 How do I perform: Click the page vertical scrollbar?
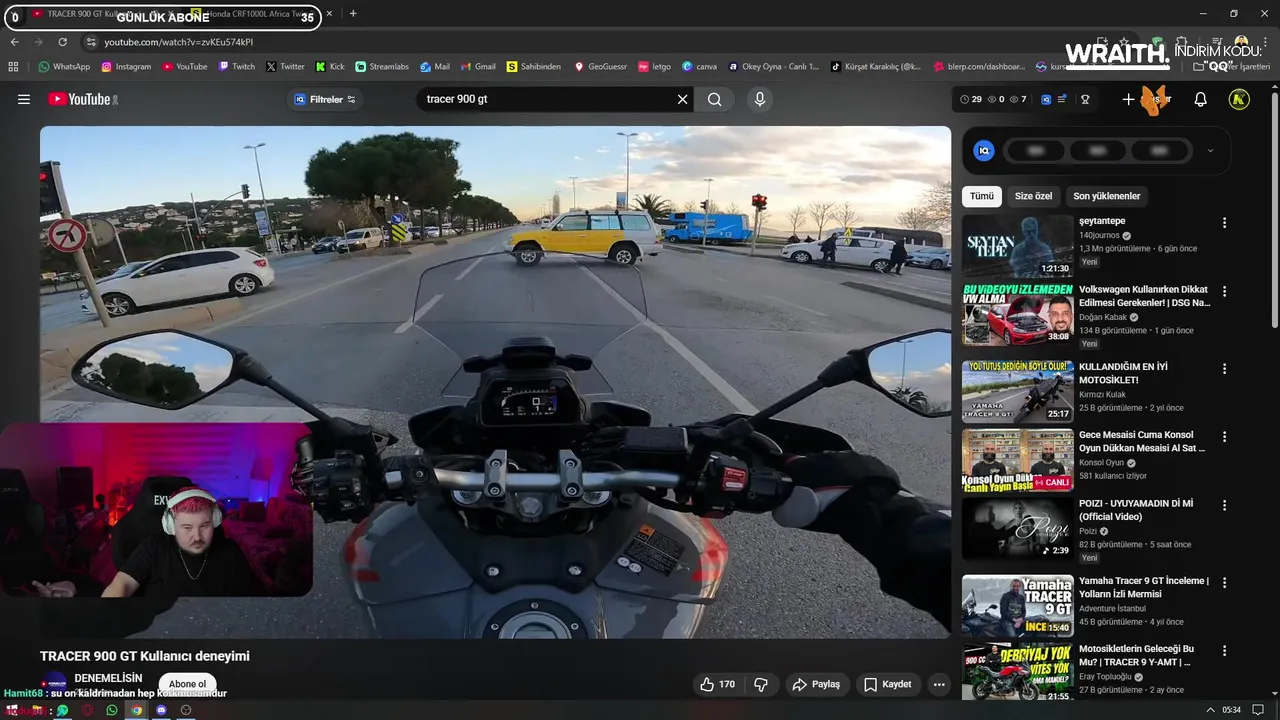[x=1274, y=210]
